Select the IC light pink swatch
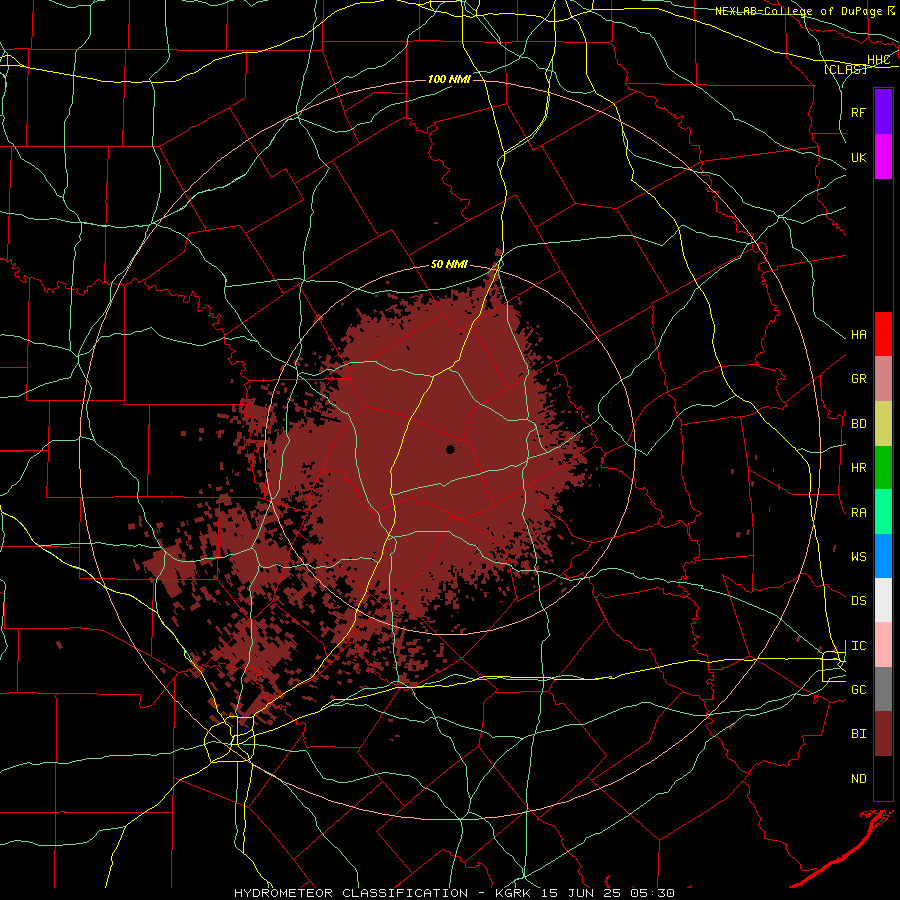900x900 pixels. pyautogui.click(x=883, y=645)
